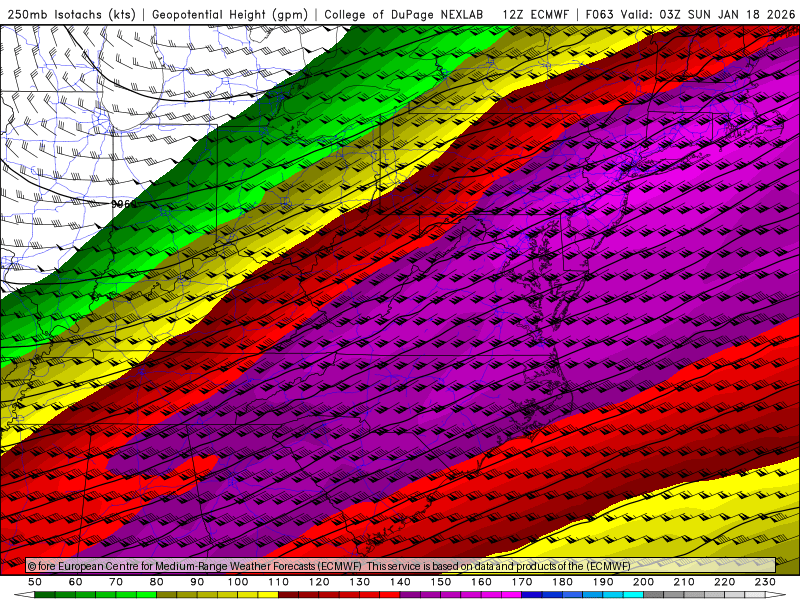This screenshot has height=600, width=800.
Task: Click the dark blue swatch right of the 170 mark
Action: [x=532, y=595]
